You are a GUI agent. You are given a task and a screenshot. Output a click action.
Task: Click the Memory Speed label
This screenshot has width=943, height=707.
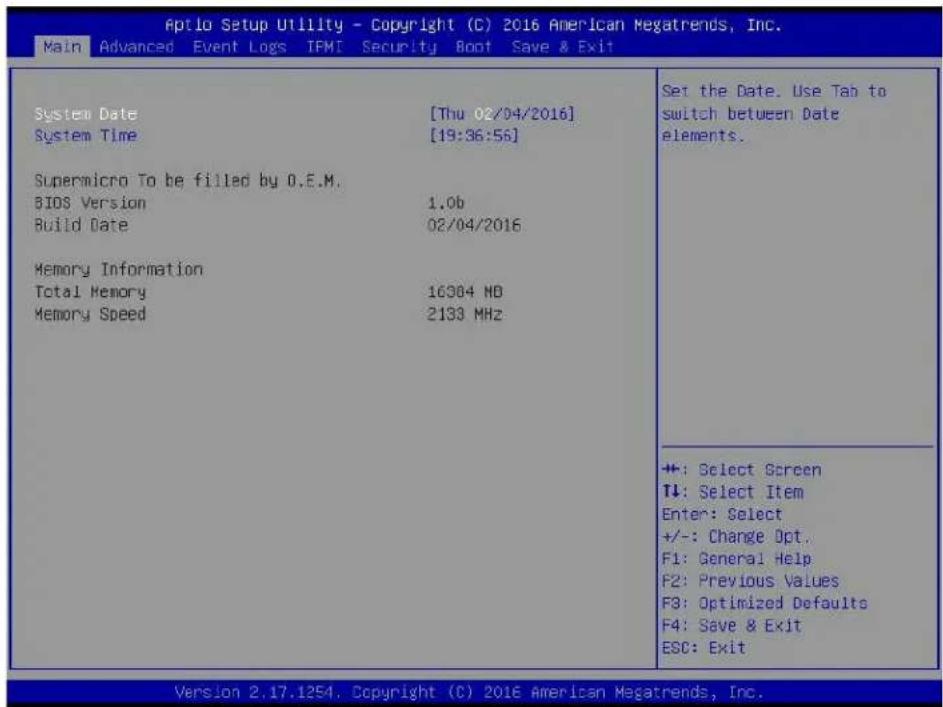pyautogui.click(x=90, y=314)
